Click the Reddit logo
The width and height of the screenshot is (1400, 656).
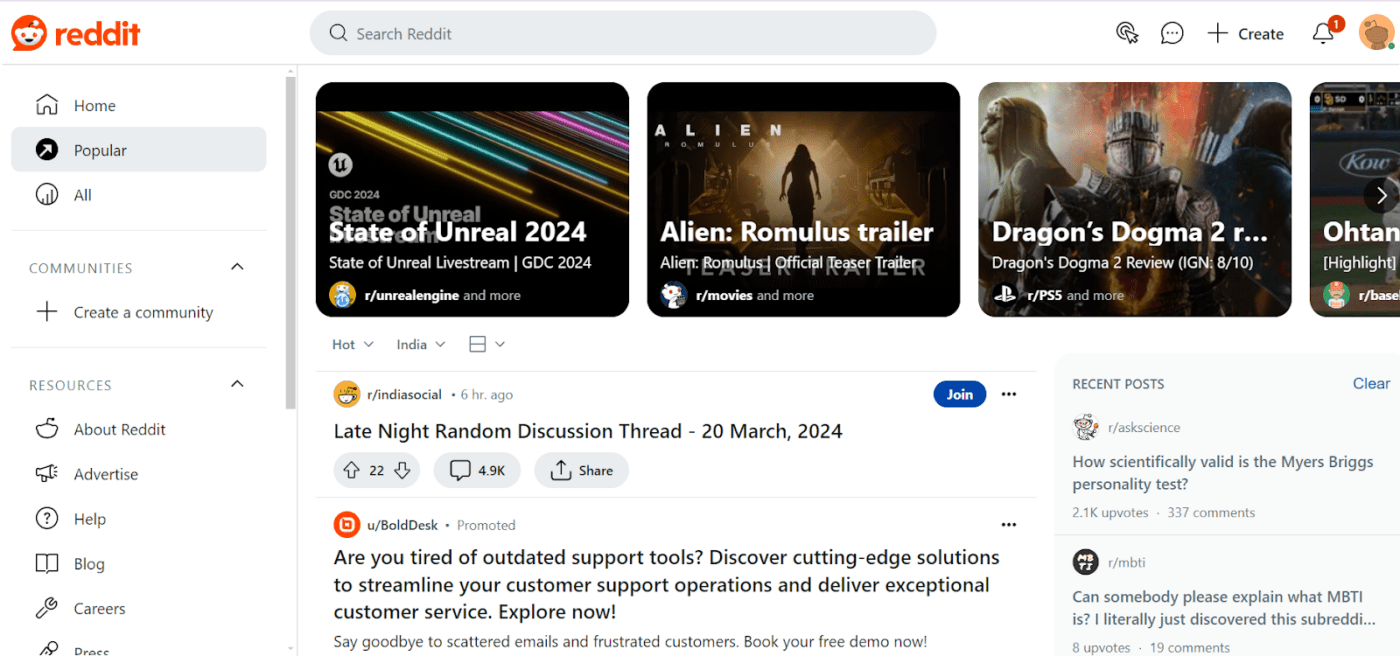[x=76, y=33]
